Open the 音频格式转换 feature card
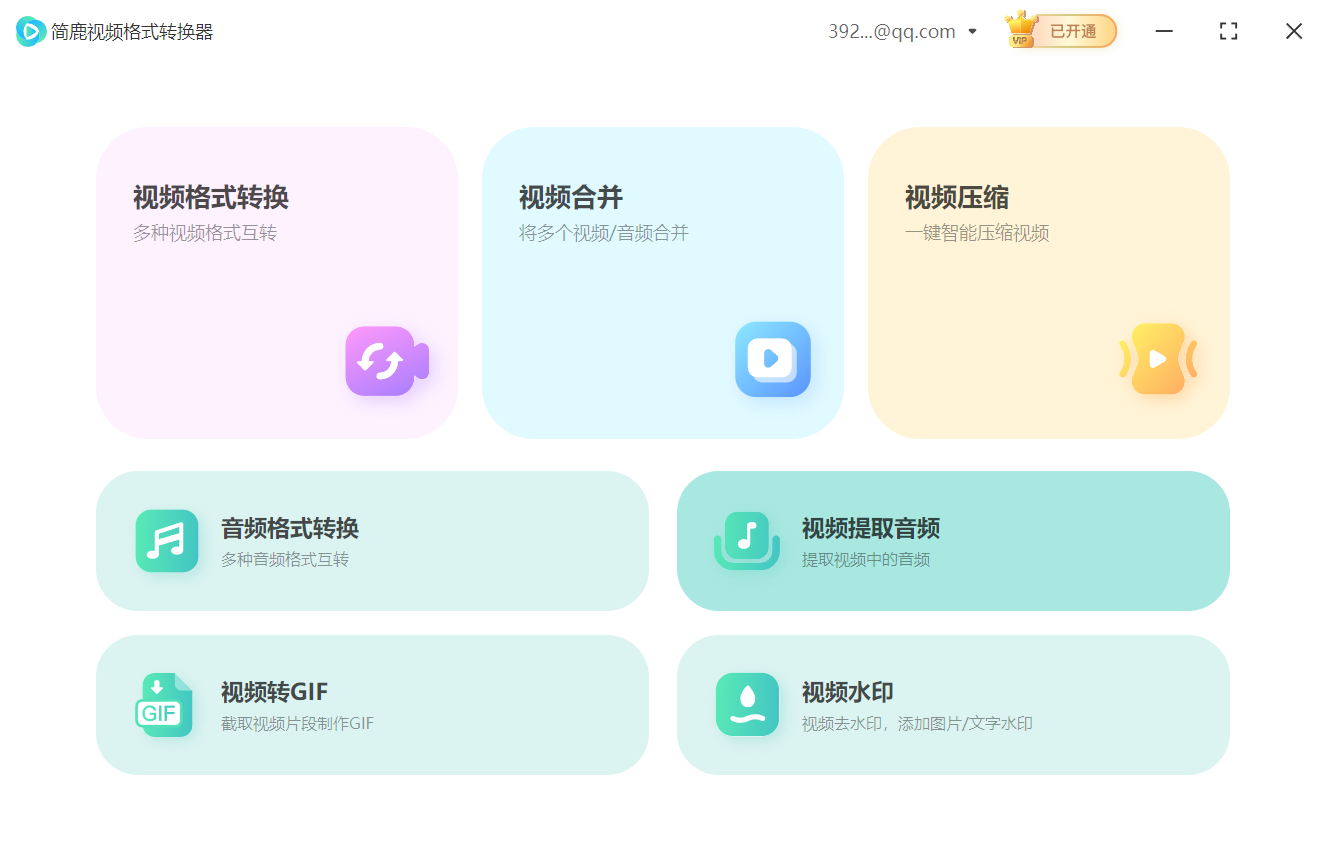Image resolution: width=1326 pixels, height=860 pixels. pos(372,541)
